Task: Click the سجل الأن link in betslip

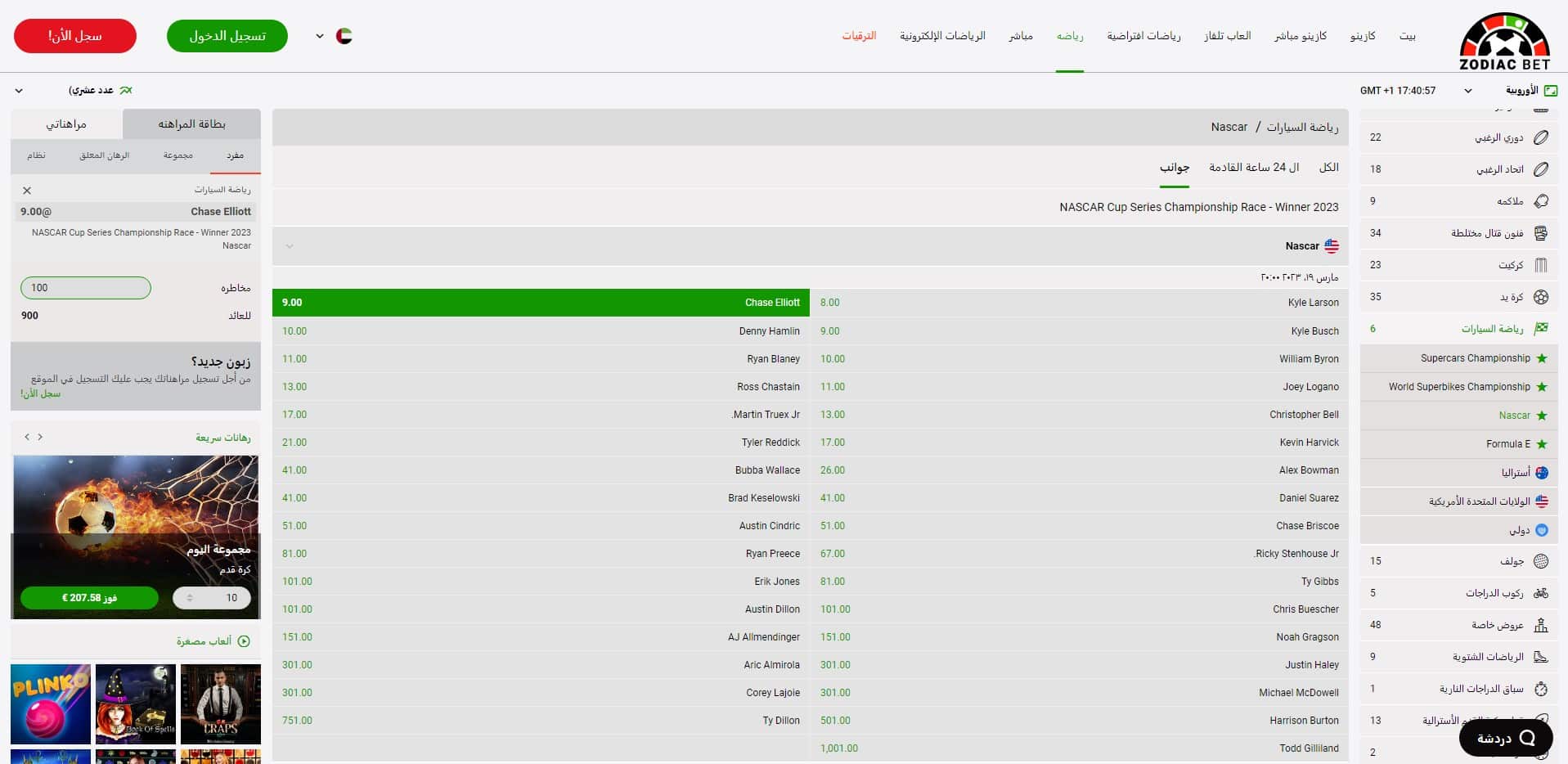Action: click(41, 393)
